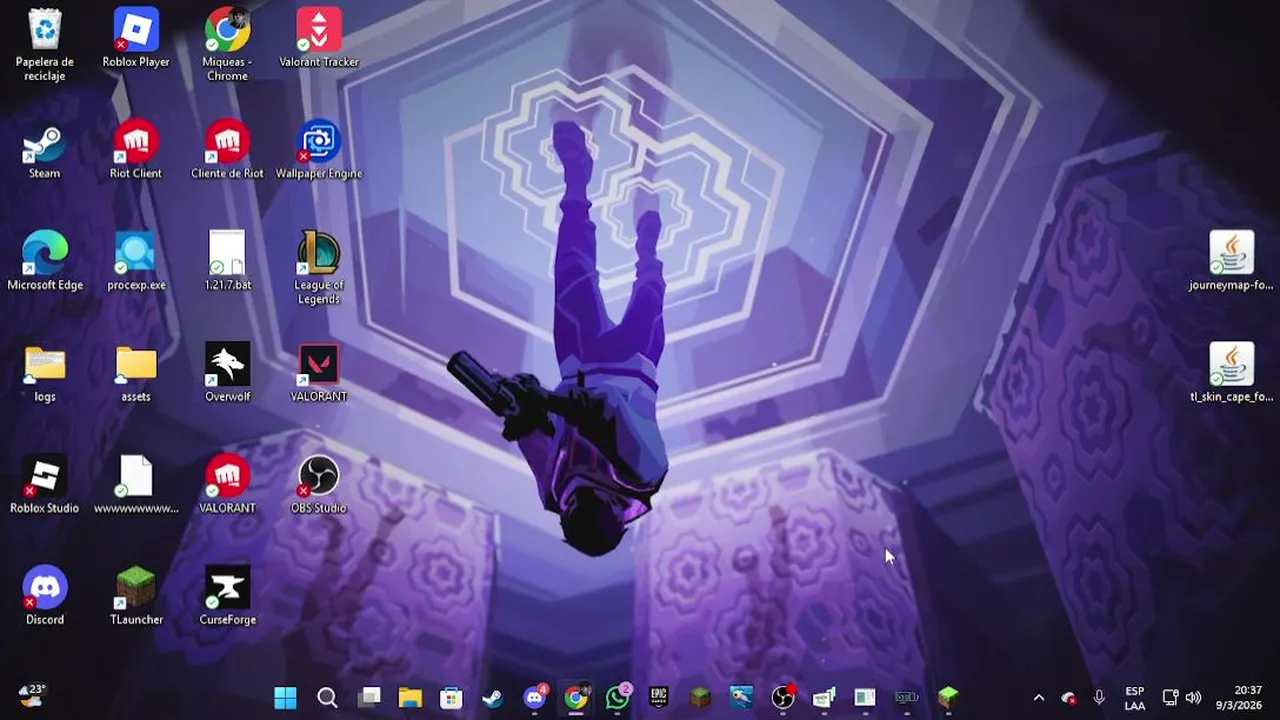Viewport: 1280px width, 720px height.
Task: Open ESP LAA language input switcher
Action: (1135, 698)
